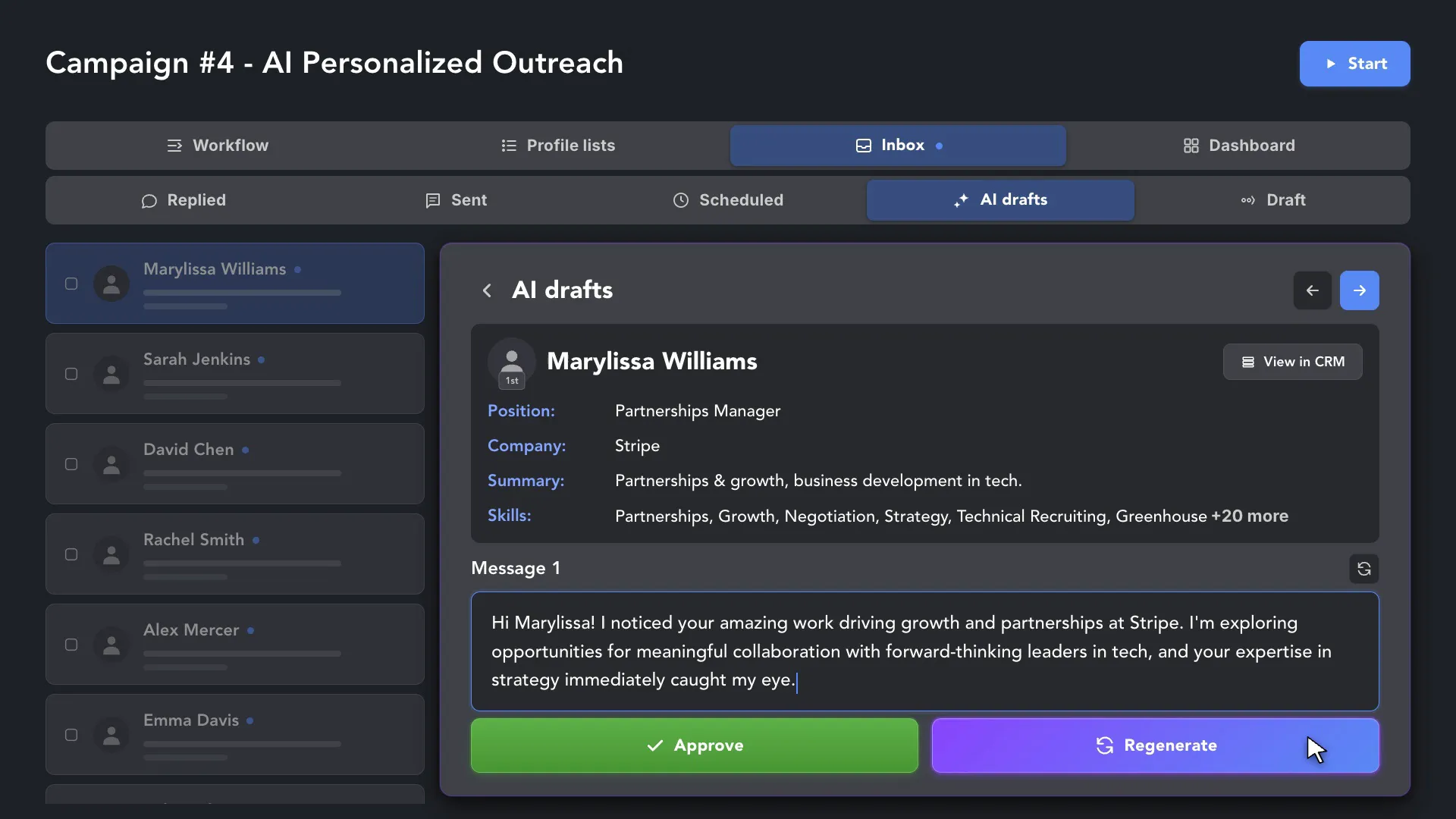Click the Marylissa Williams name heading
This screenshot has width=1456, height=819.
coord(652,362)
